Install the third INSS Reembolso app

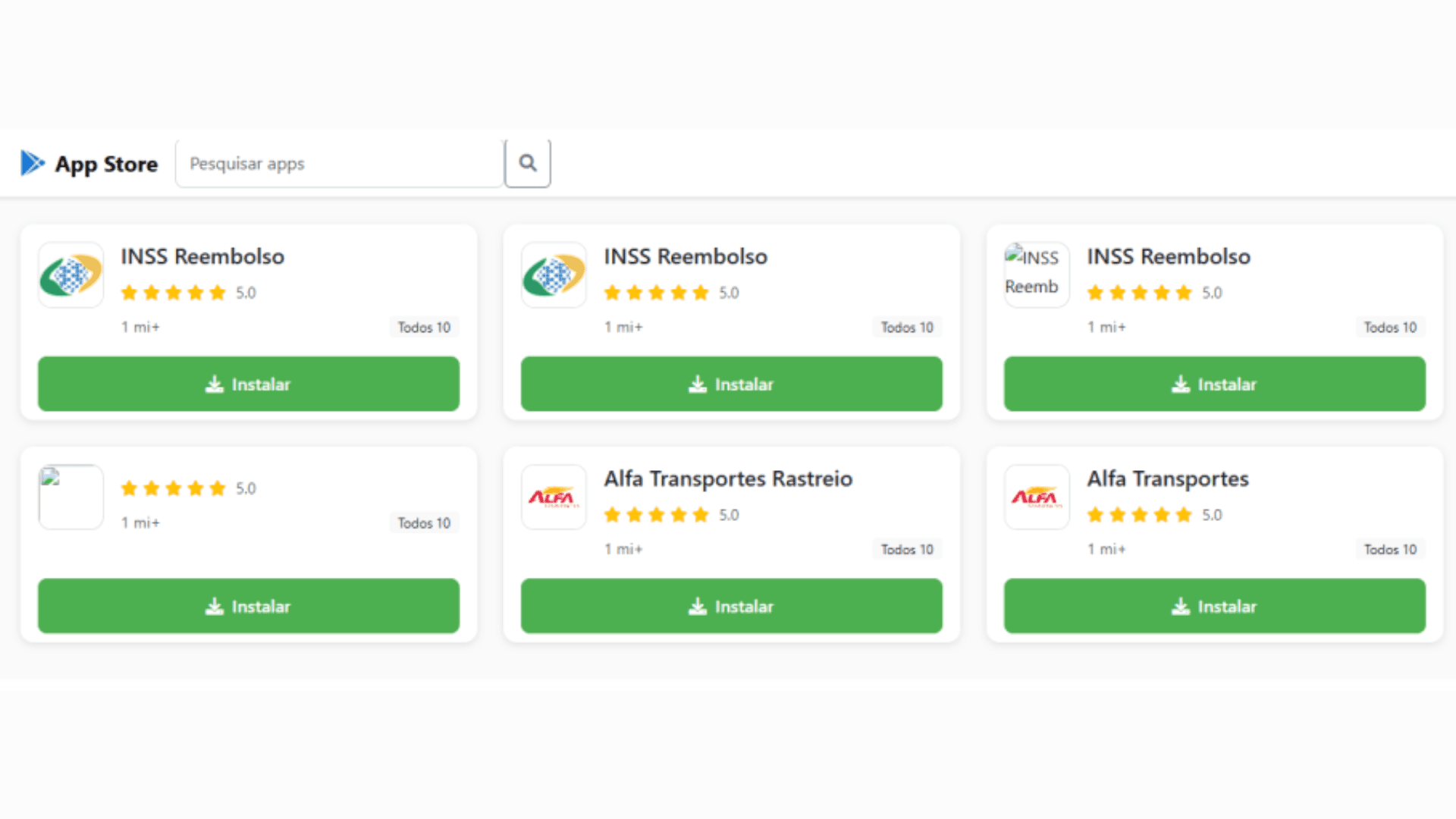(x=1214, y=384)
